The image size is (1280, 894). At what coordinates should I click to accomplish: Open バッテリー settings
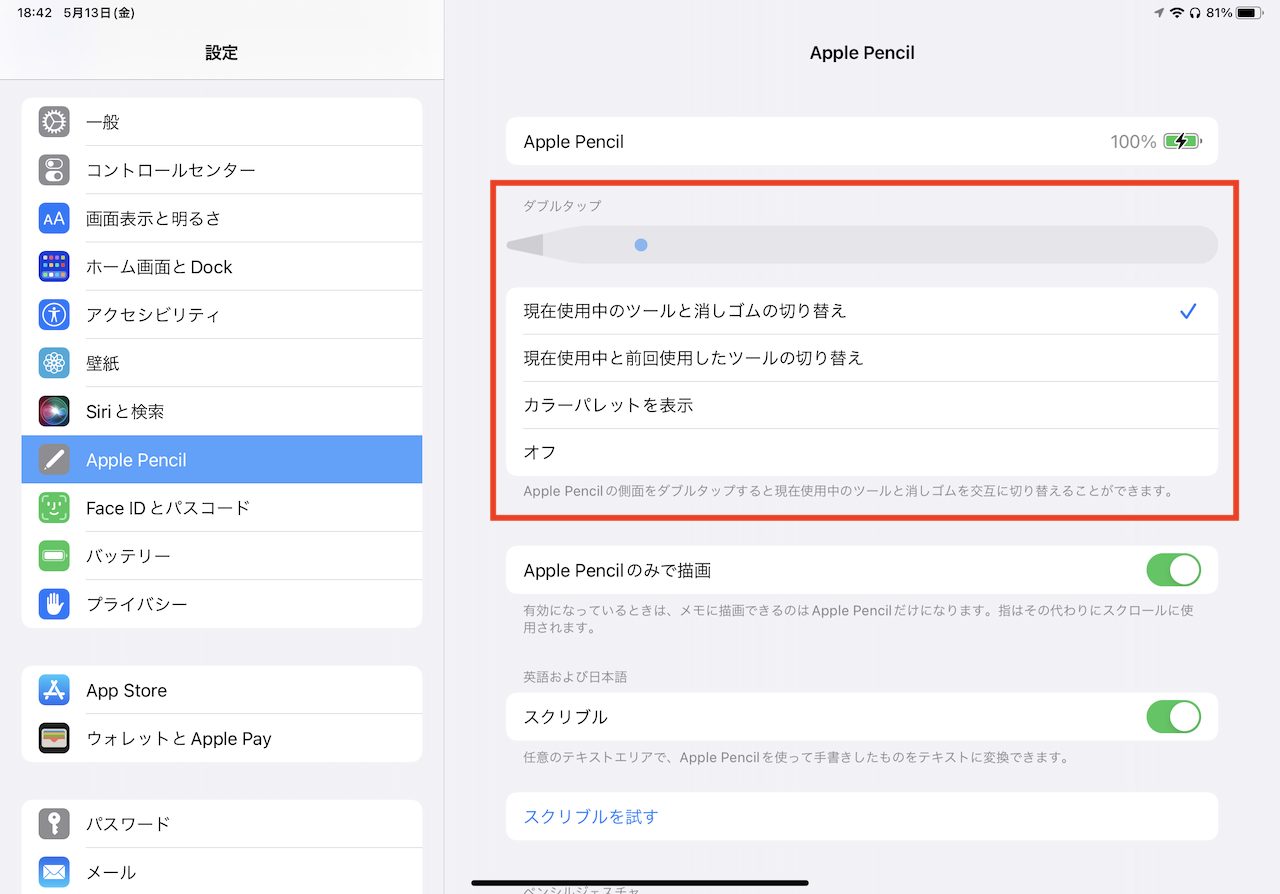[x=222, y=556]
